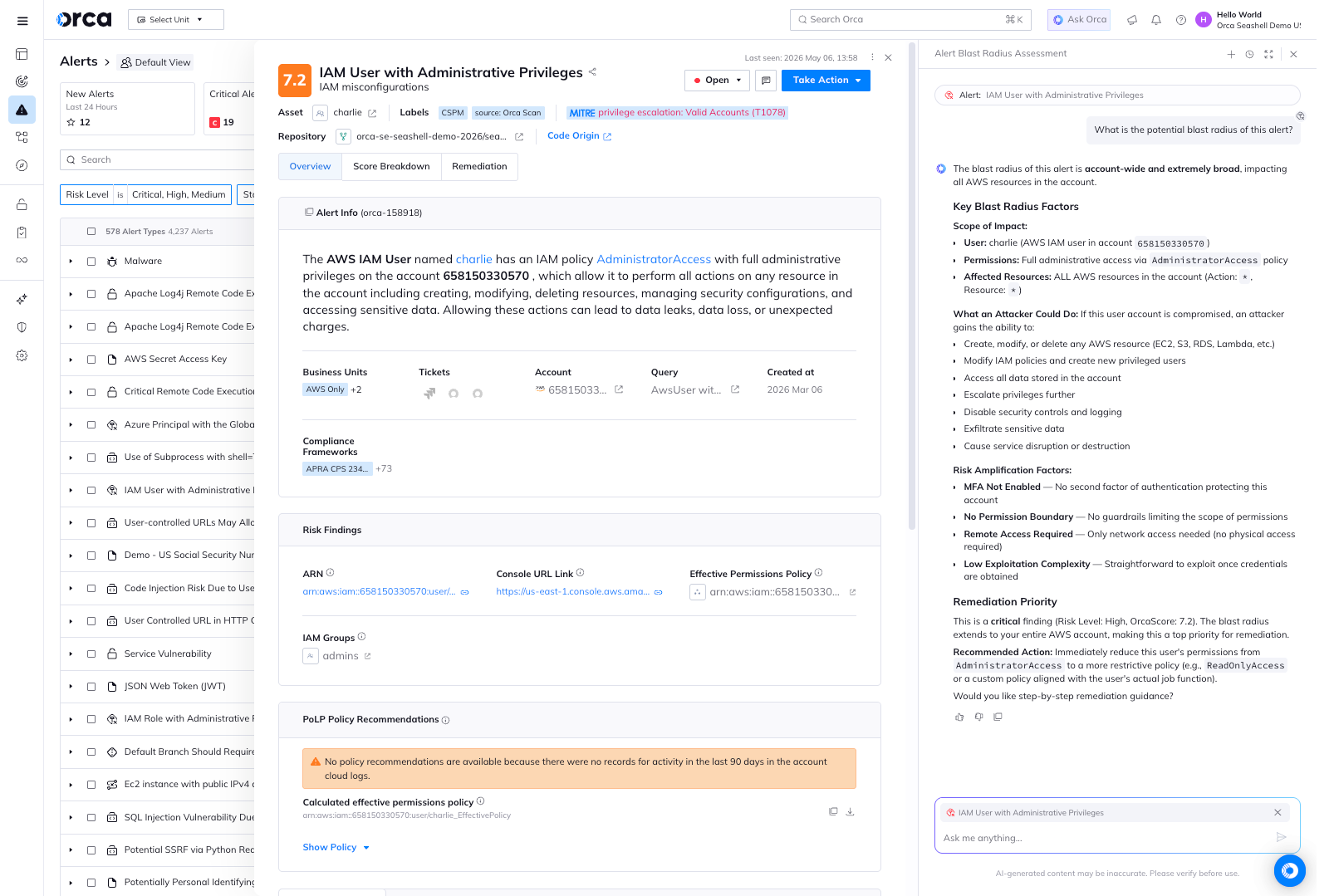Switch to the Overview tab
The width and height of the screenshot is (1329, 896).
coord(310,167)
